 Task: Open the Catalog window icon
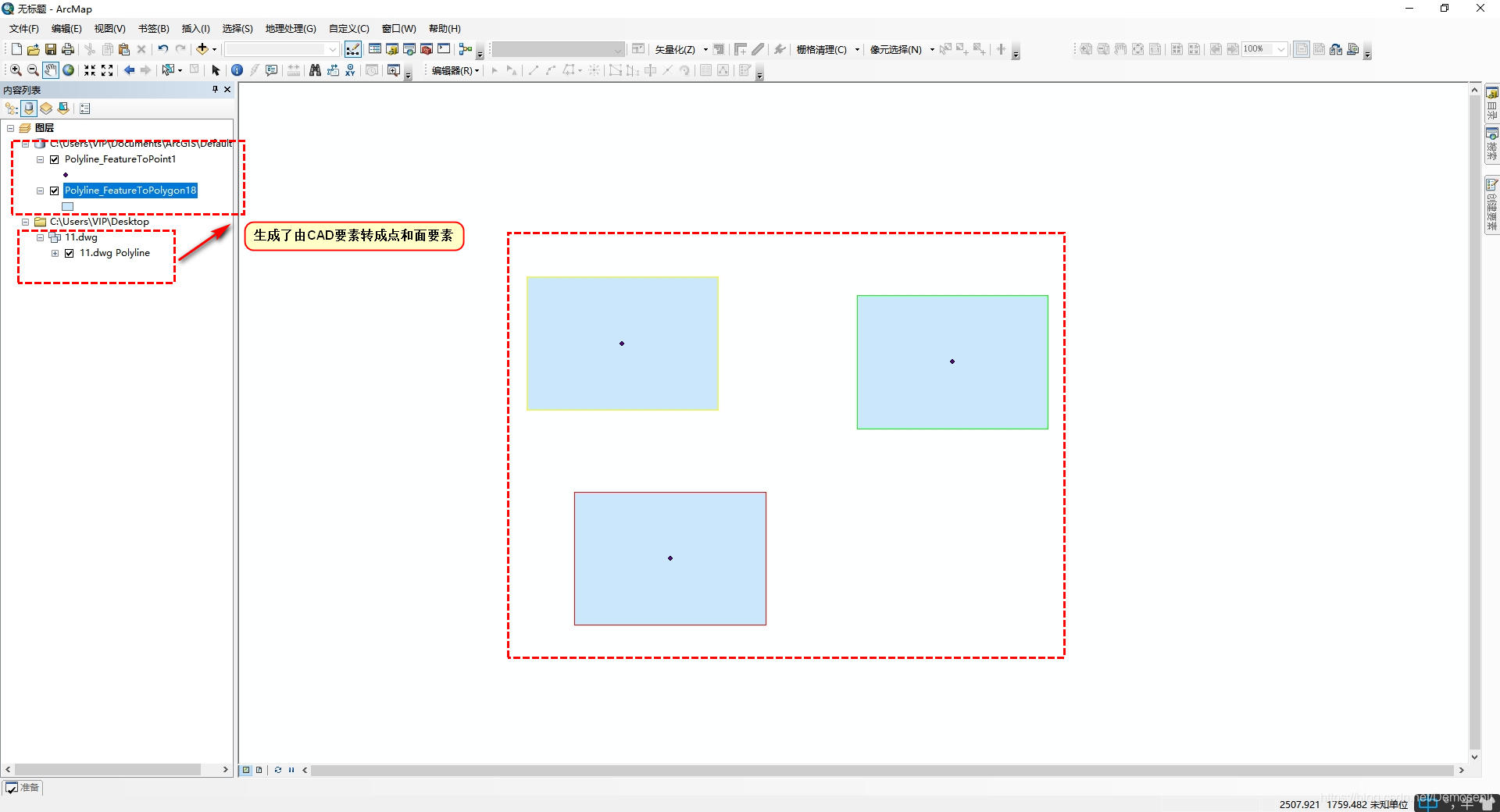392,49
